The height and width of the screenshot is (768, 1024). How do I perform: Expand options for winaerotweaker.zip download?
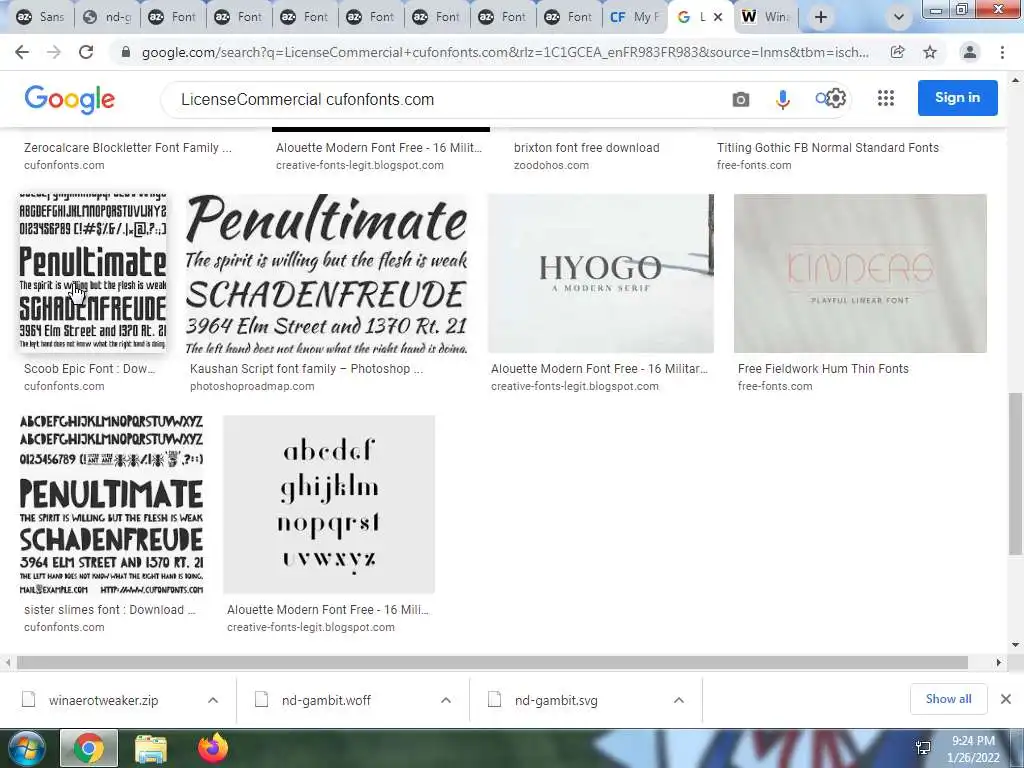pyautogui.click(x=213, y=700)
